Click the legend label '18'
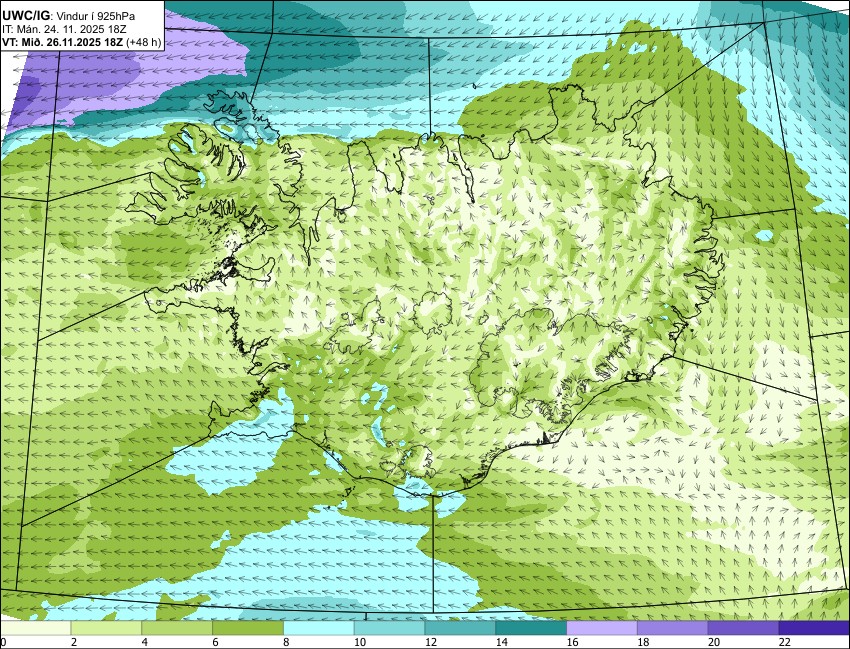Viewport: 850px width, 649px height. [643, 642]
